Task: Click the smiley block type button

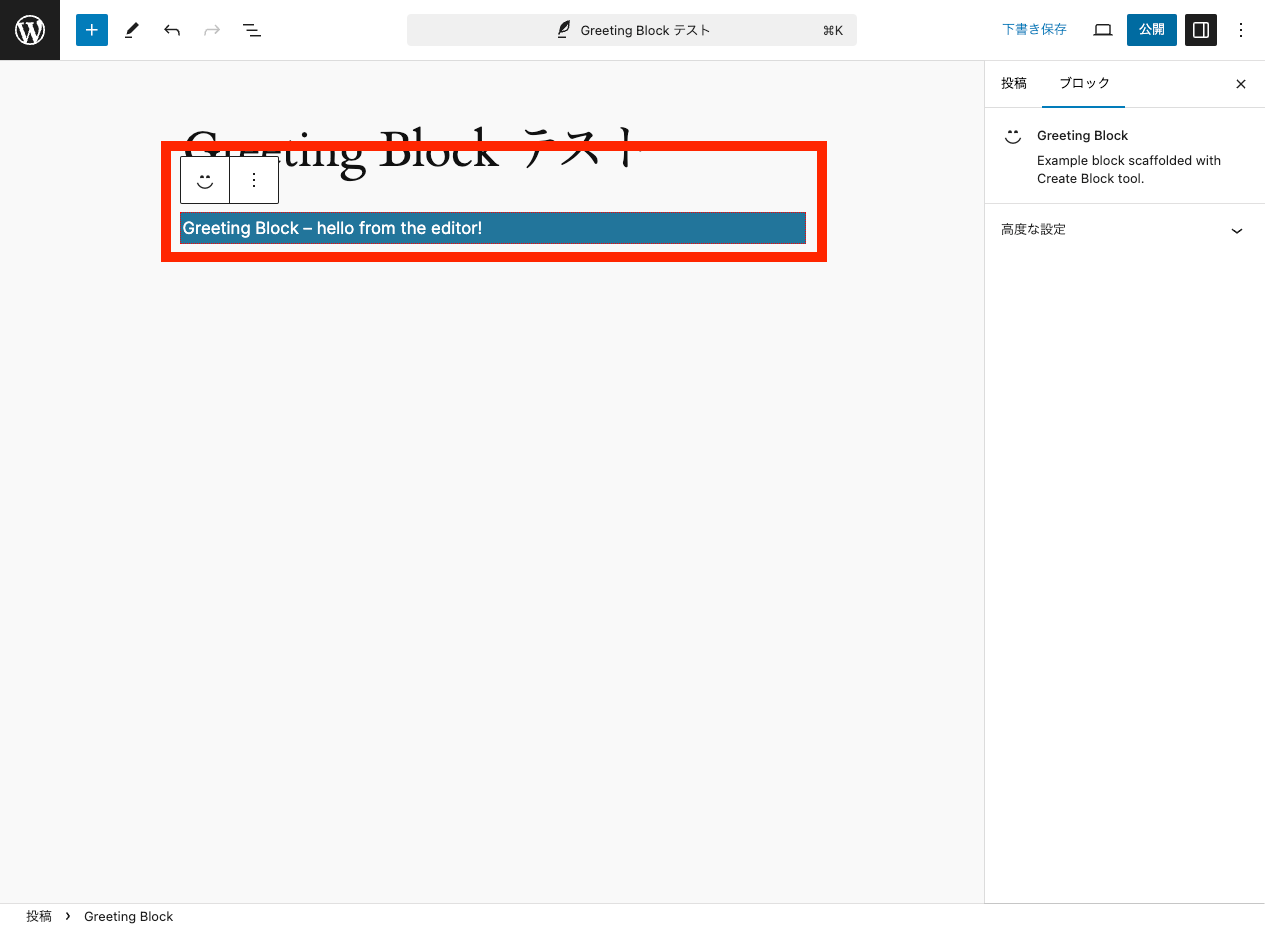Action: [205, 180]
